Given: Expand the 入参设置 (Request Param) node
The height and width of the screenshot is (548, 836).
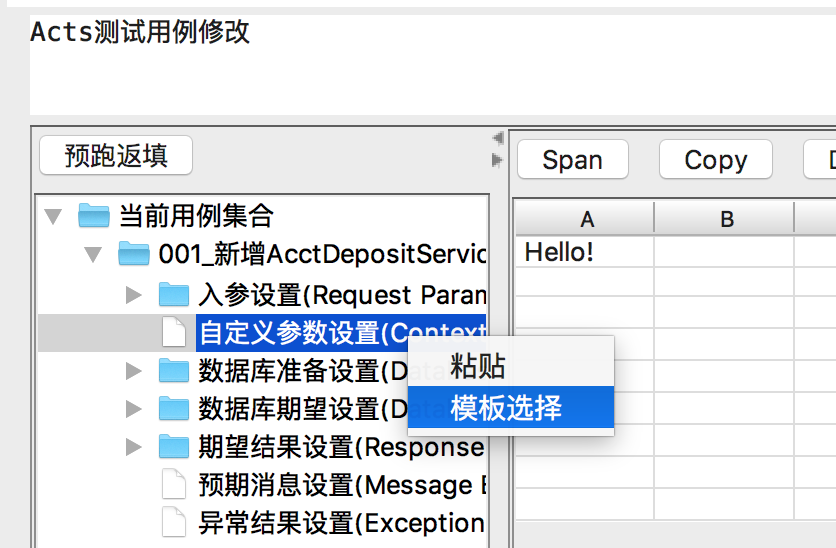Looking at the screenshot, I should 133,295.
